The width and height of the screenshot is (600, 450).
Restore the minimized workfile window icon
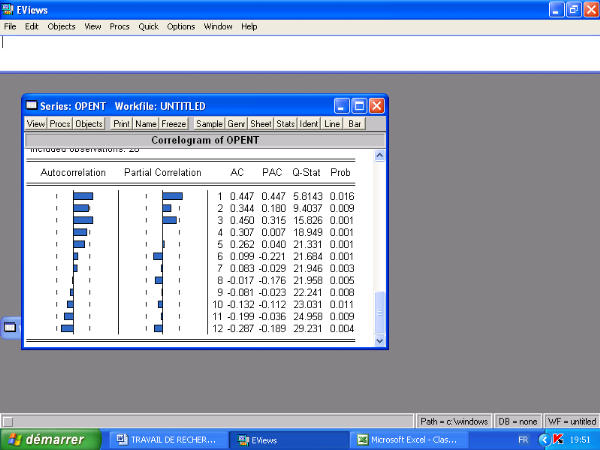pos(10,326)
